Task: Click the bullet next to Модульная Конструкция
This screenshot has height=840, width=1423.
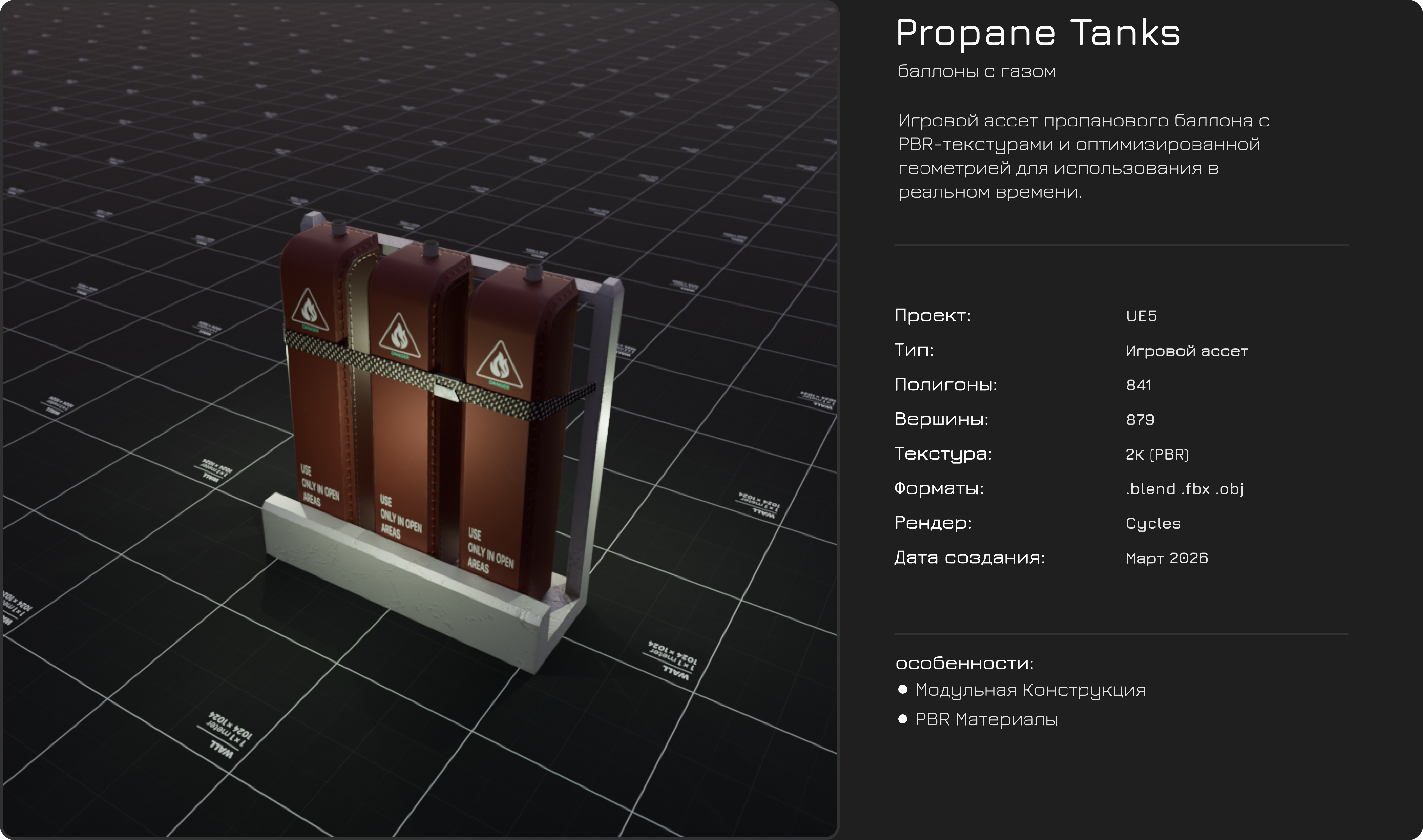Action: 903,690
